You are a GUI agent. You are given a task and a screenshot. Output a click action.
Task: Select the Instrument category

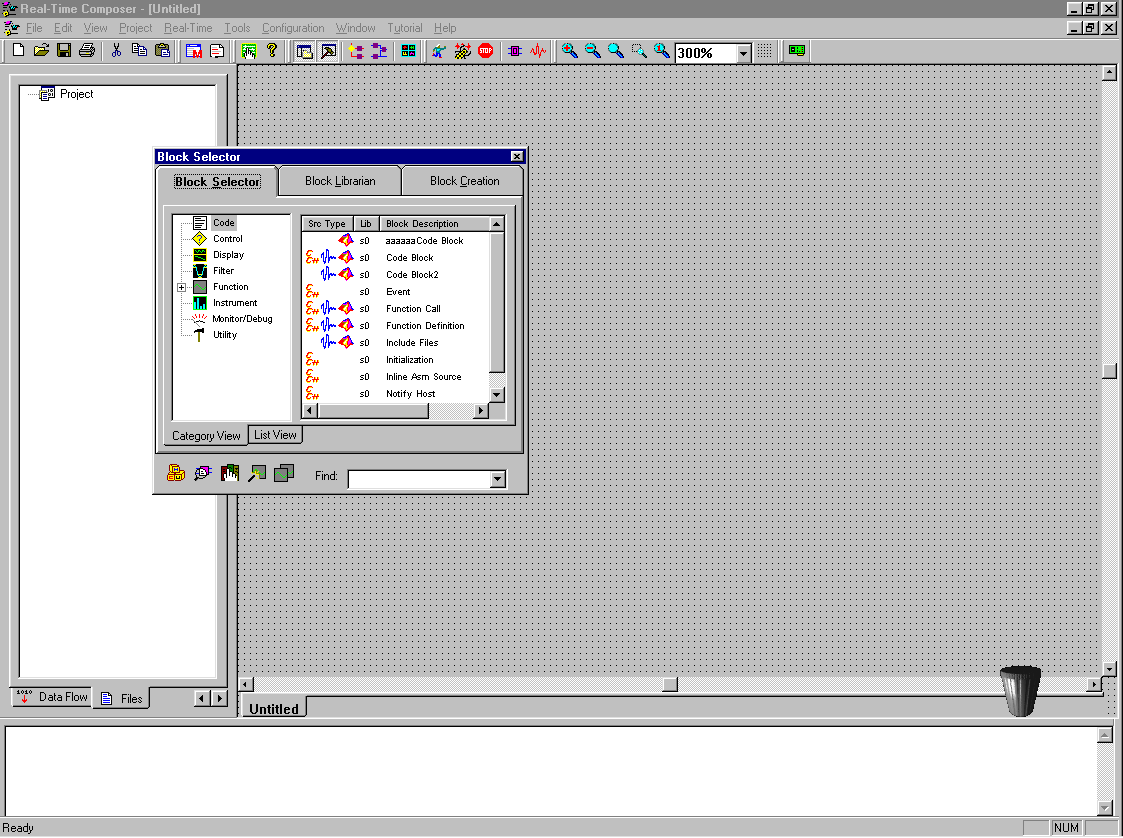[x=235, y=303]
